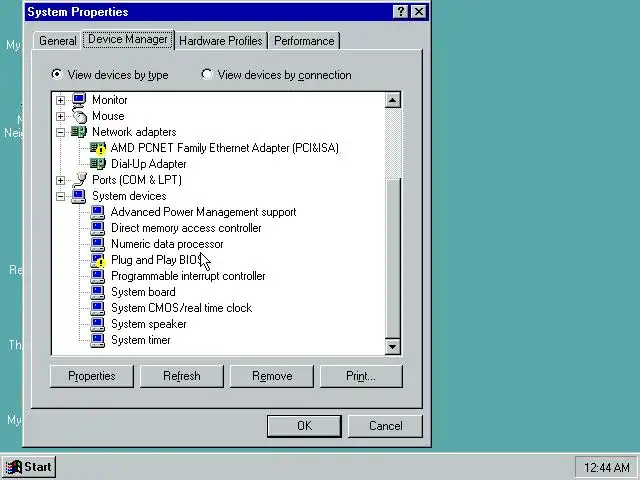Select the Dial-Up Adapter icon
This screenshot has height=480, width=640.
pos(98,164)
